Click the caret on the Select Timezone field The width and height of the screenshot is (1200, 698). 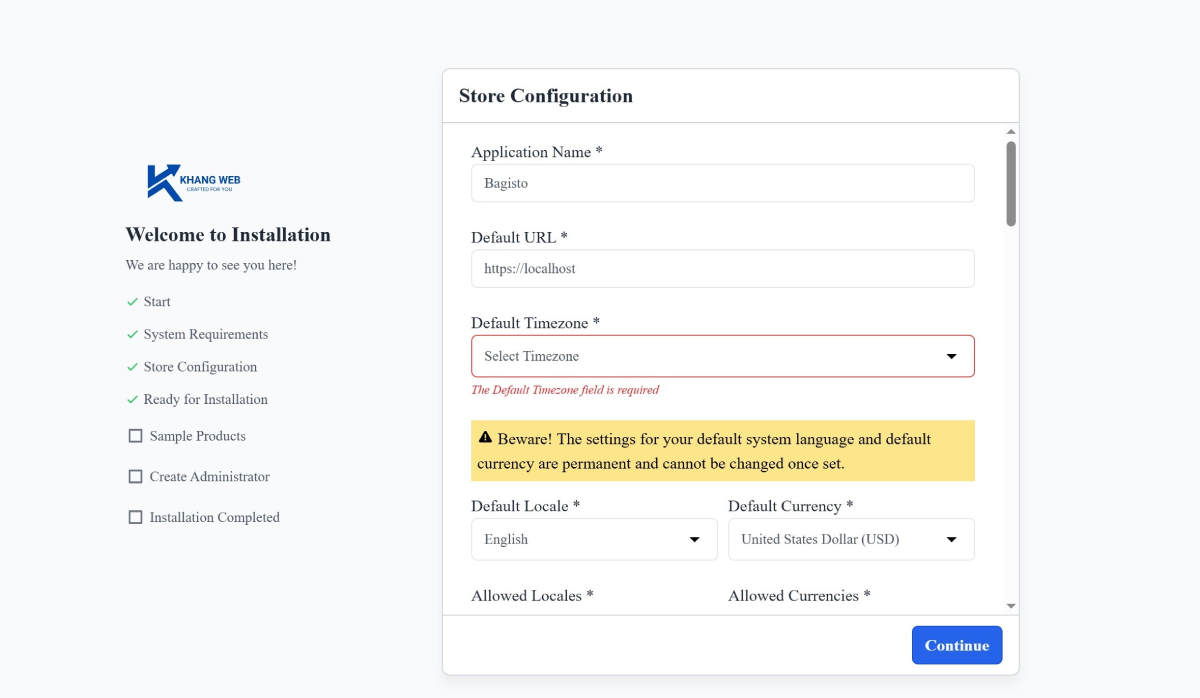point(950,355)
